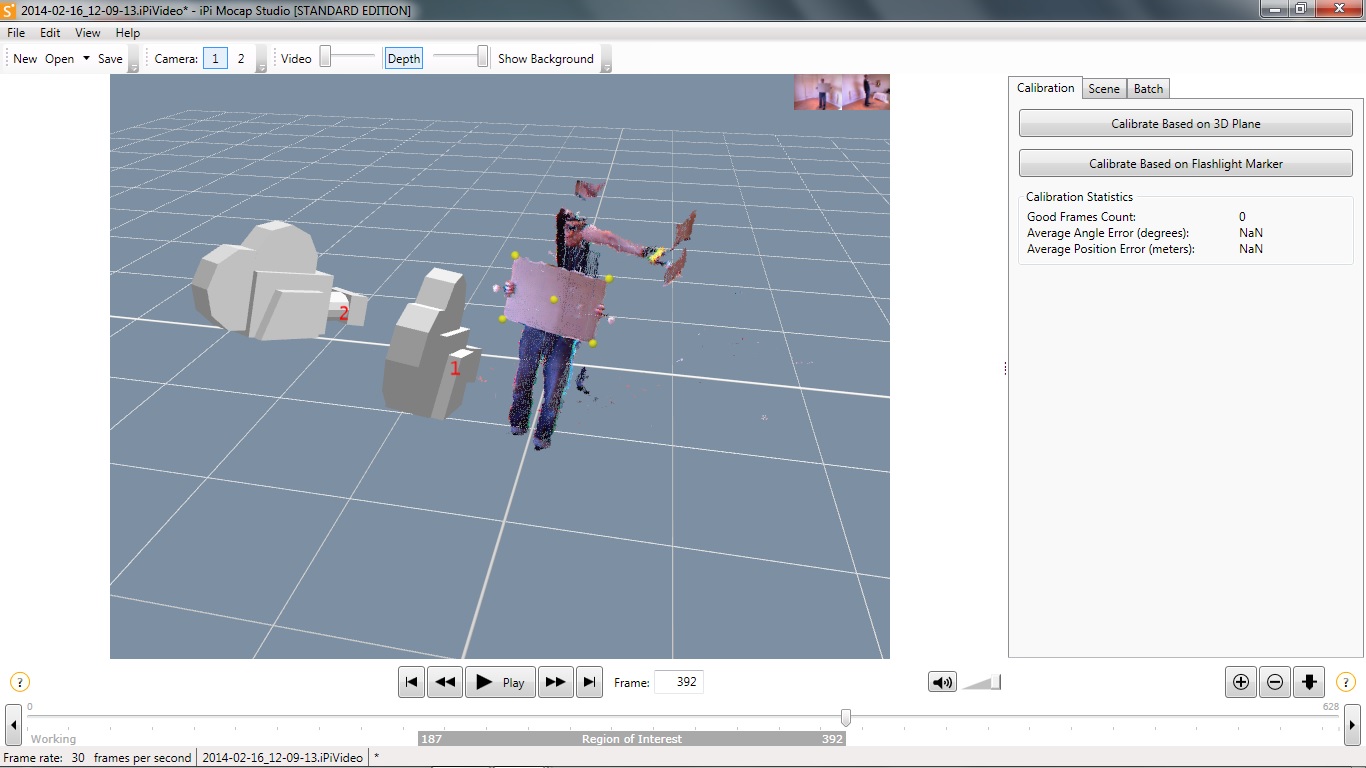Expand the Open dropdown arrow

coord(87,58)
